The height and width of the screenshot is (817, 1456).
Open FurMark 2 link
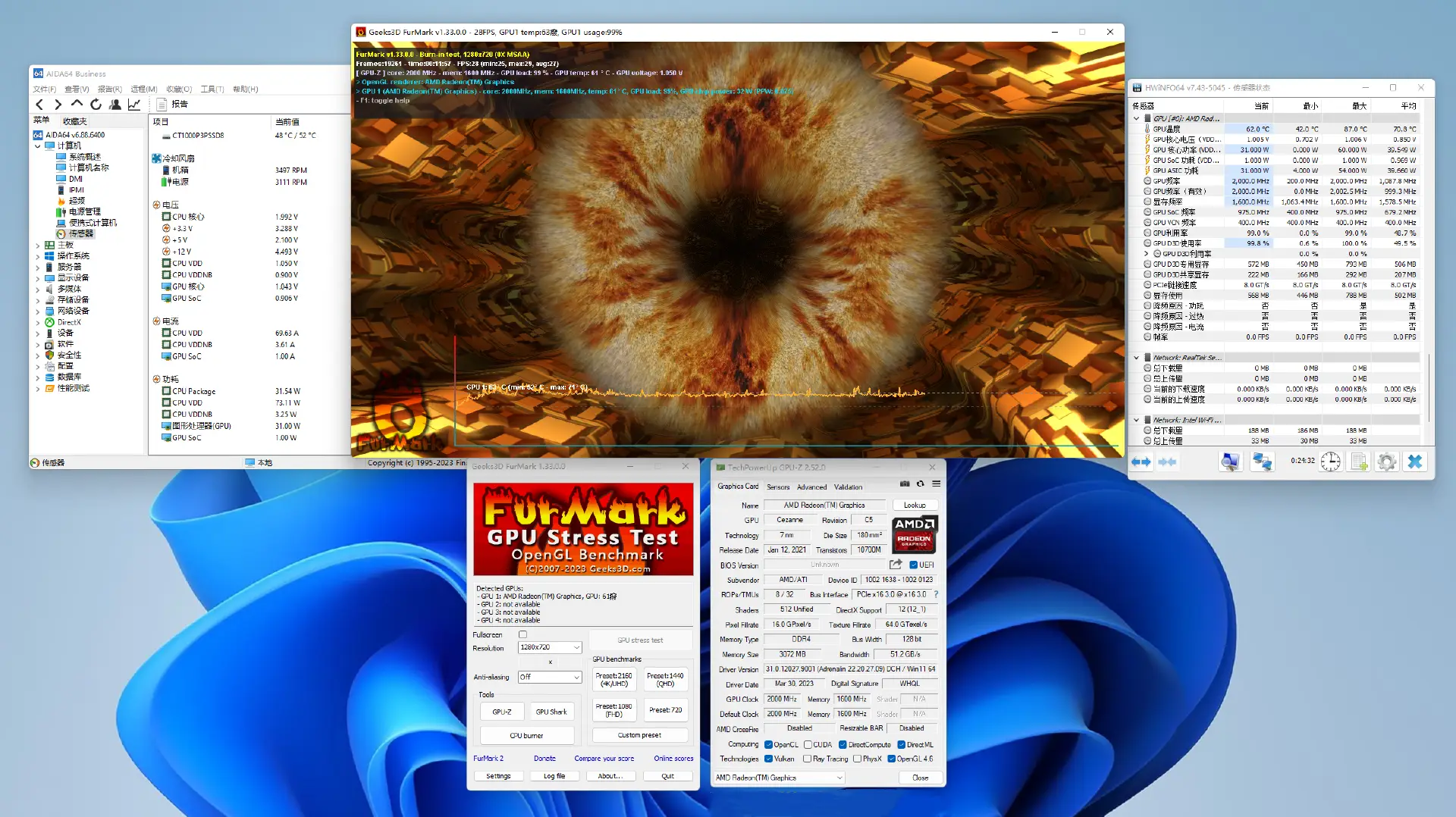[488, 758]
